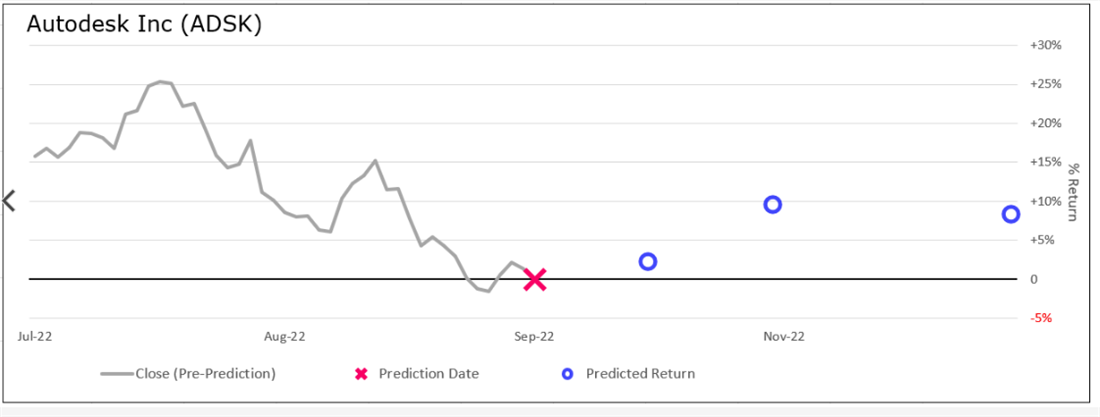Click the blue circle icon in the legend
This screenshot has width=1100, height=417.
click(568, 374)
